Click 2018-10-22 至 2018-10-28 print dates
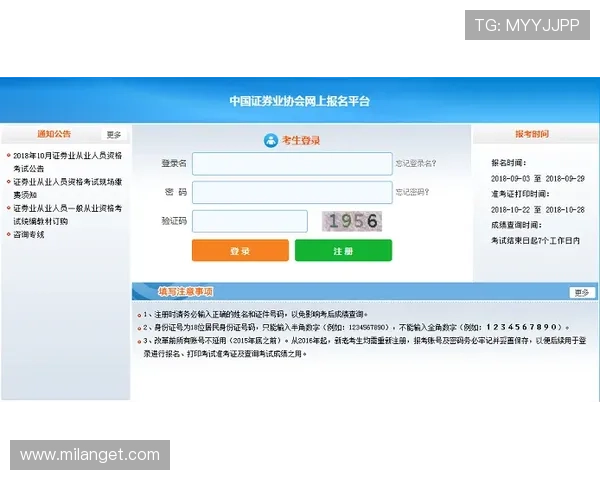This screenshot has height=480, width=600. [538, 210]
